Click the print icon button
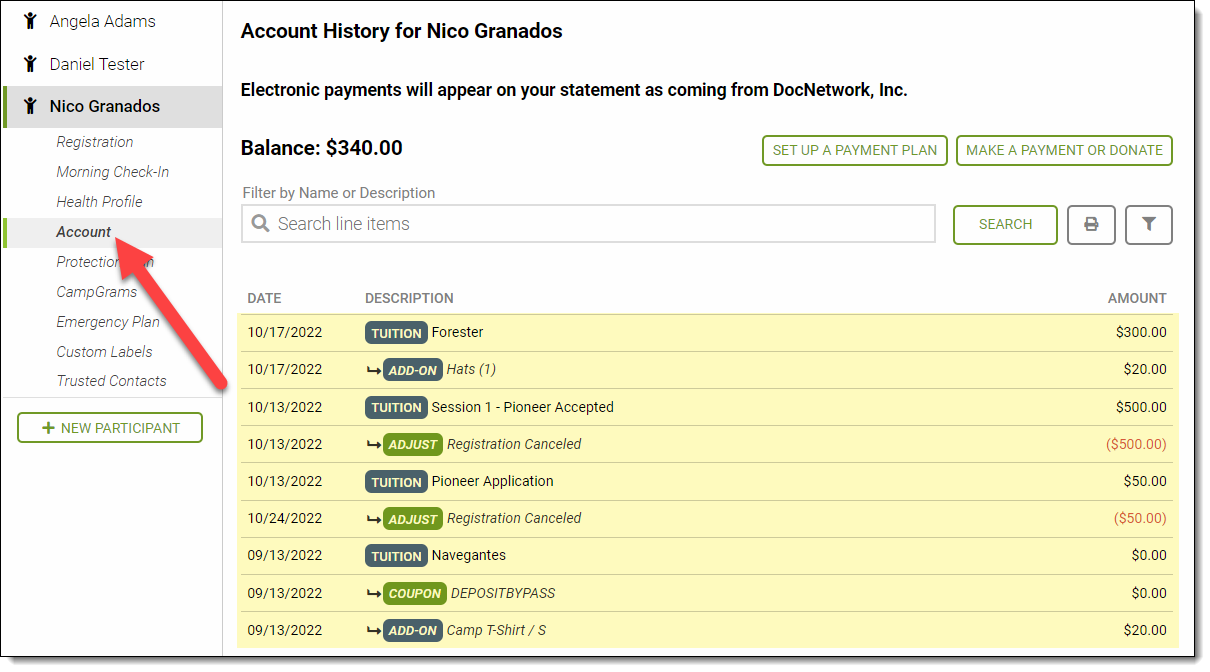The image size is (1210, 672). (x=1091, y=225)
